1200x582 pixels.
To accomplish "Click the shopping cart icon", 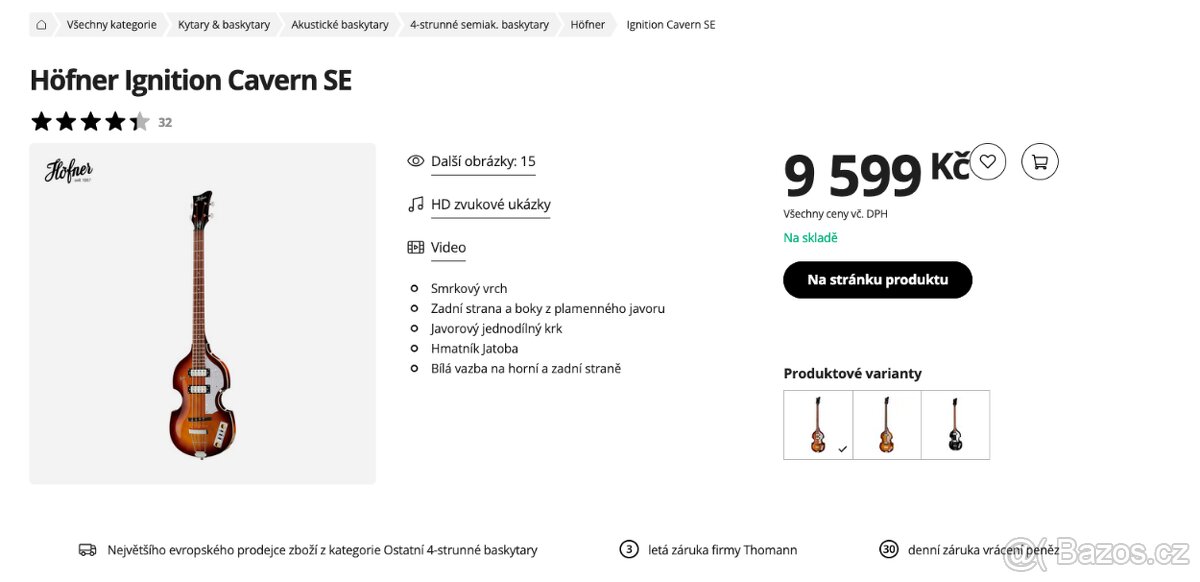I will click(1040, 161).
